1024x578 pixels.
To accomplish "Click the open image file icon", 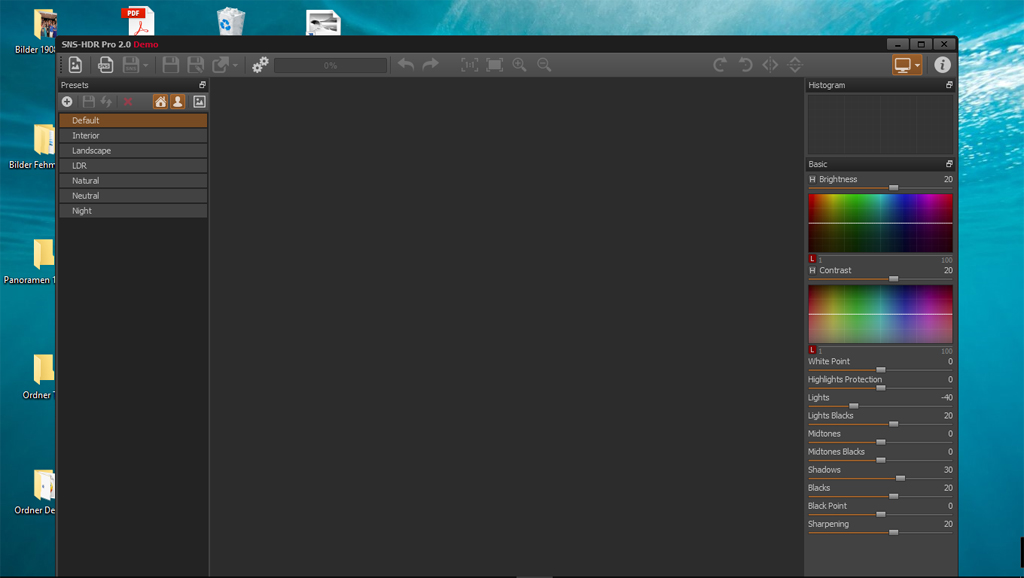I will 75,65.
